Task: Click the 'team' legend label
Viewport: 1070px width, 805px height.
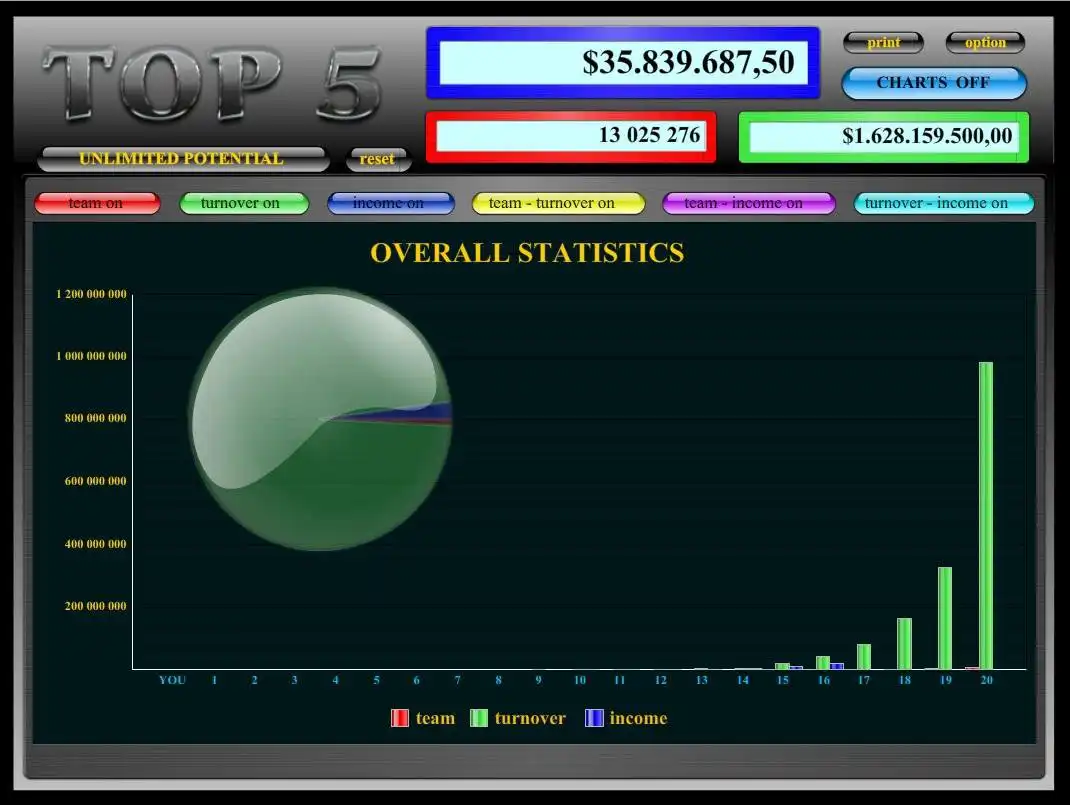Action: 435,718
